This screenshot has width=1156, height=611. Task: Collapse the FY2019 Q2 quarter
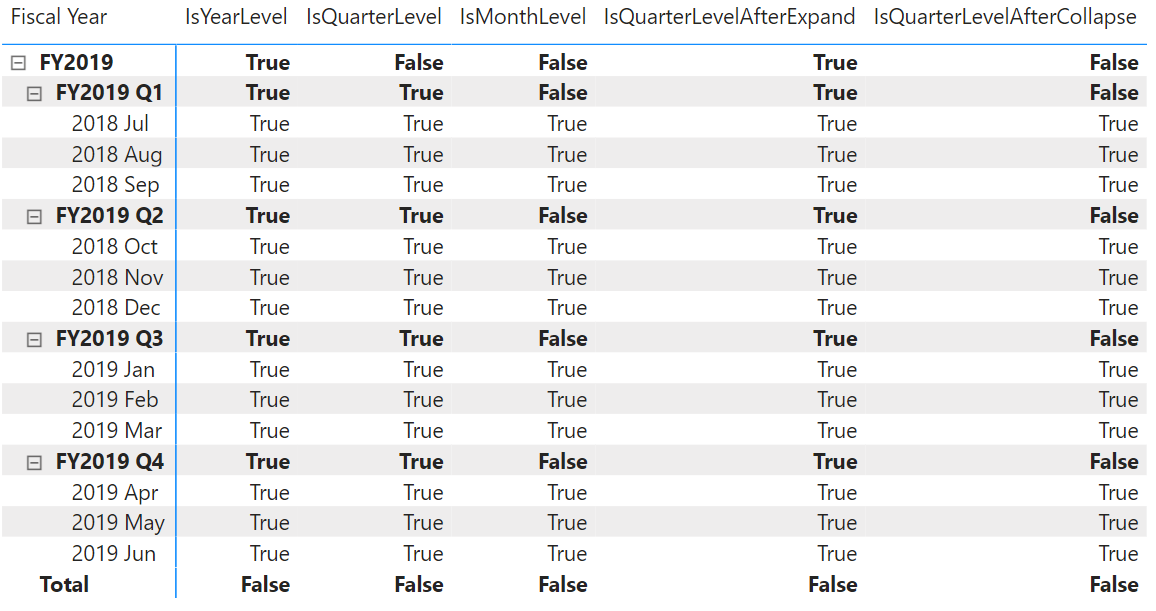[34, 217]
